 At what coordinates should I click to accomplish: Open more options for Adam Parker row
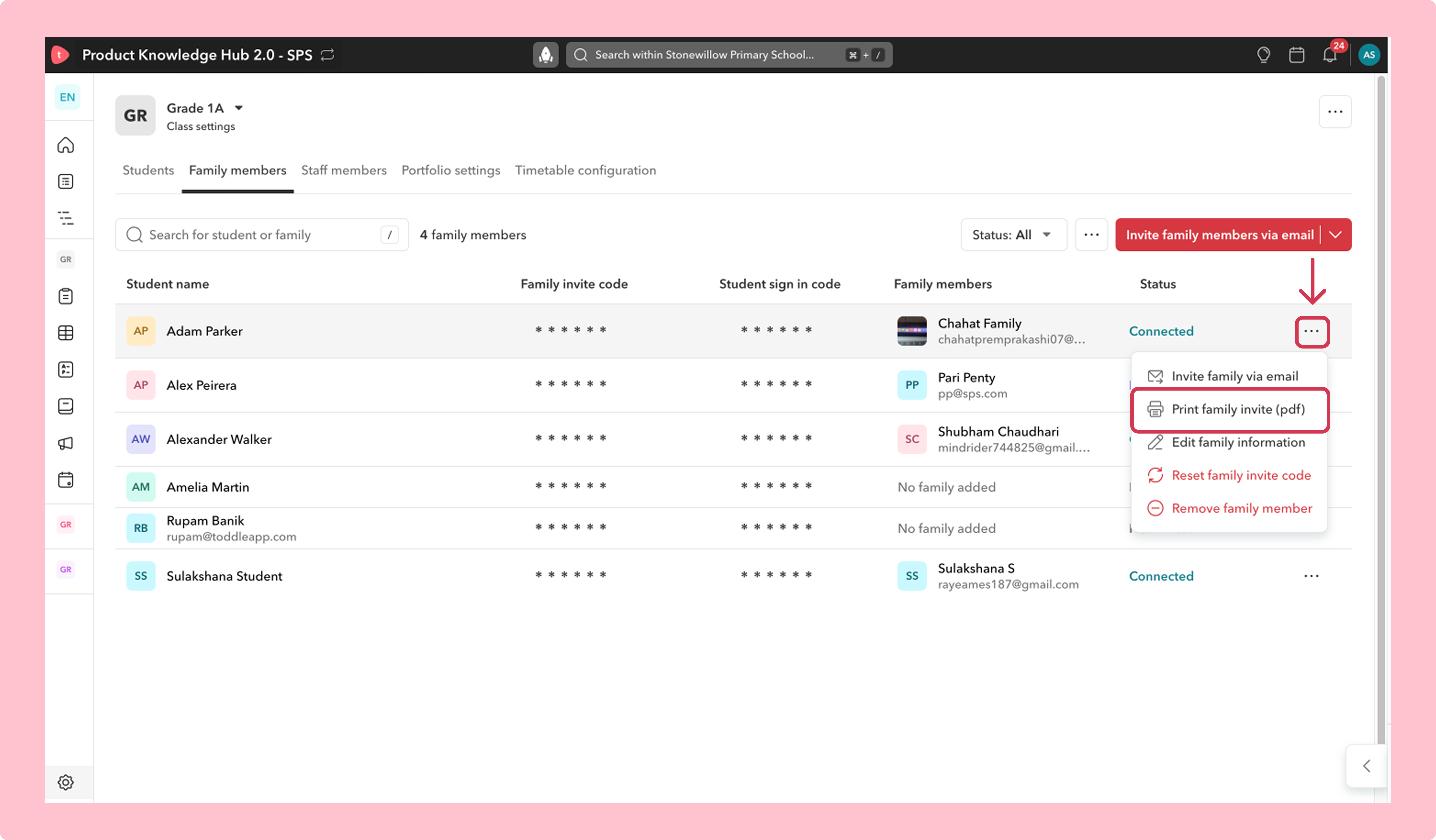pyautogui.click(x=1312, y=331)
